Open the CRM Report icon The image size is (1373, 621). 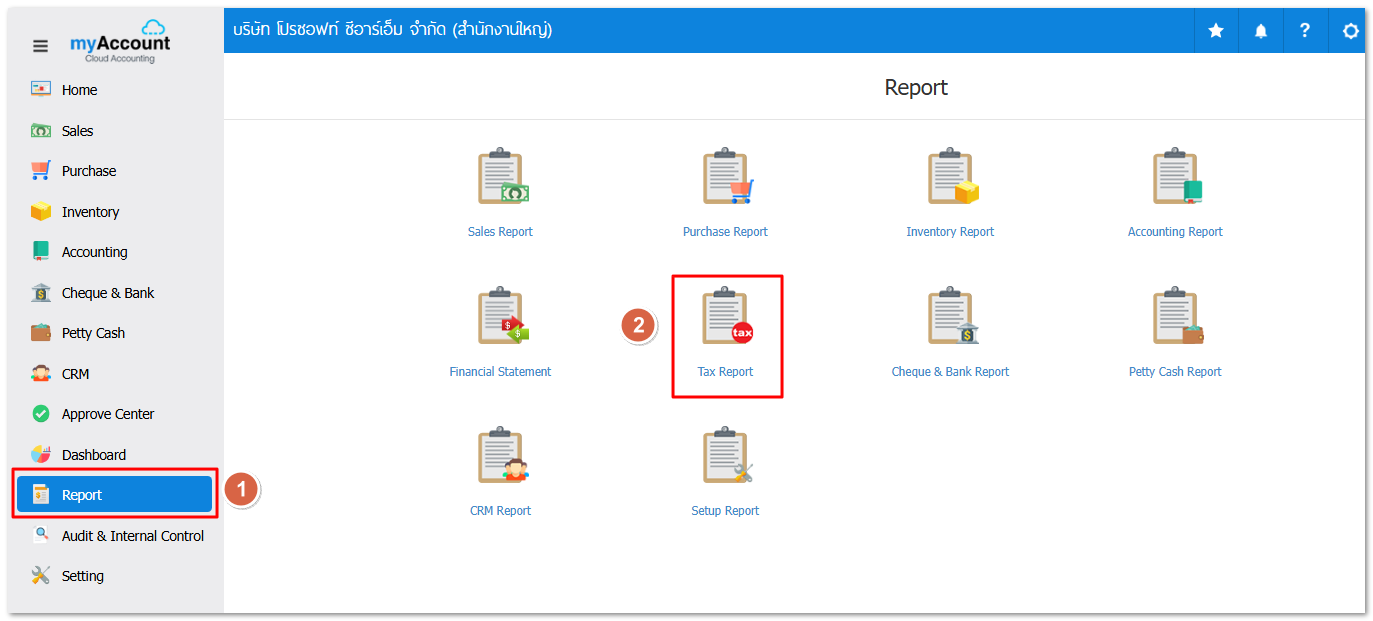pyautogui.click(x=501, y=459)
